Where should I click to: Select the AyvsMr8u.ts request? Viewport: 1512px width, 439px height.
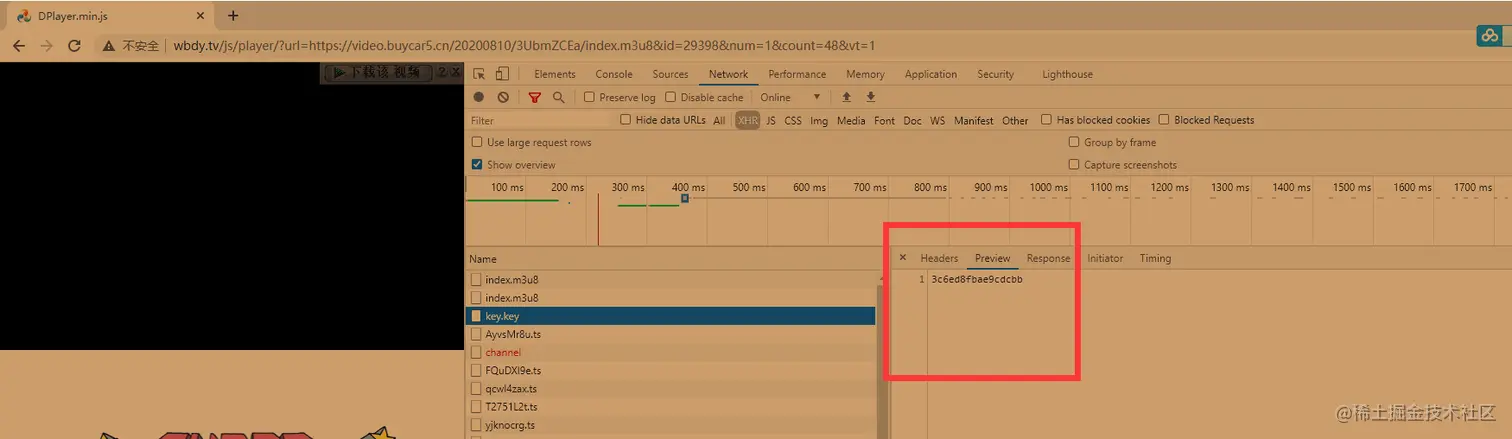click(x=670, y=334)
